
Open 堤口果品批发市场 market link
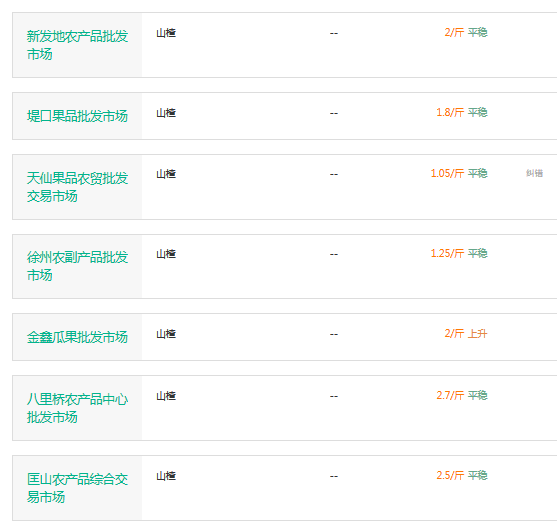tap(77, 116)
